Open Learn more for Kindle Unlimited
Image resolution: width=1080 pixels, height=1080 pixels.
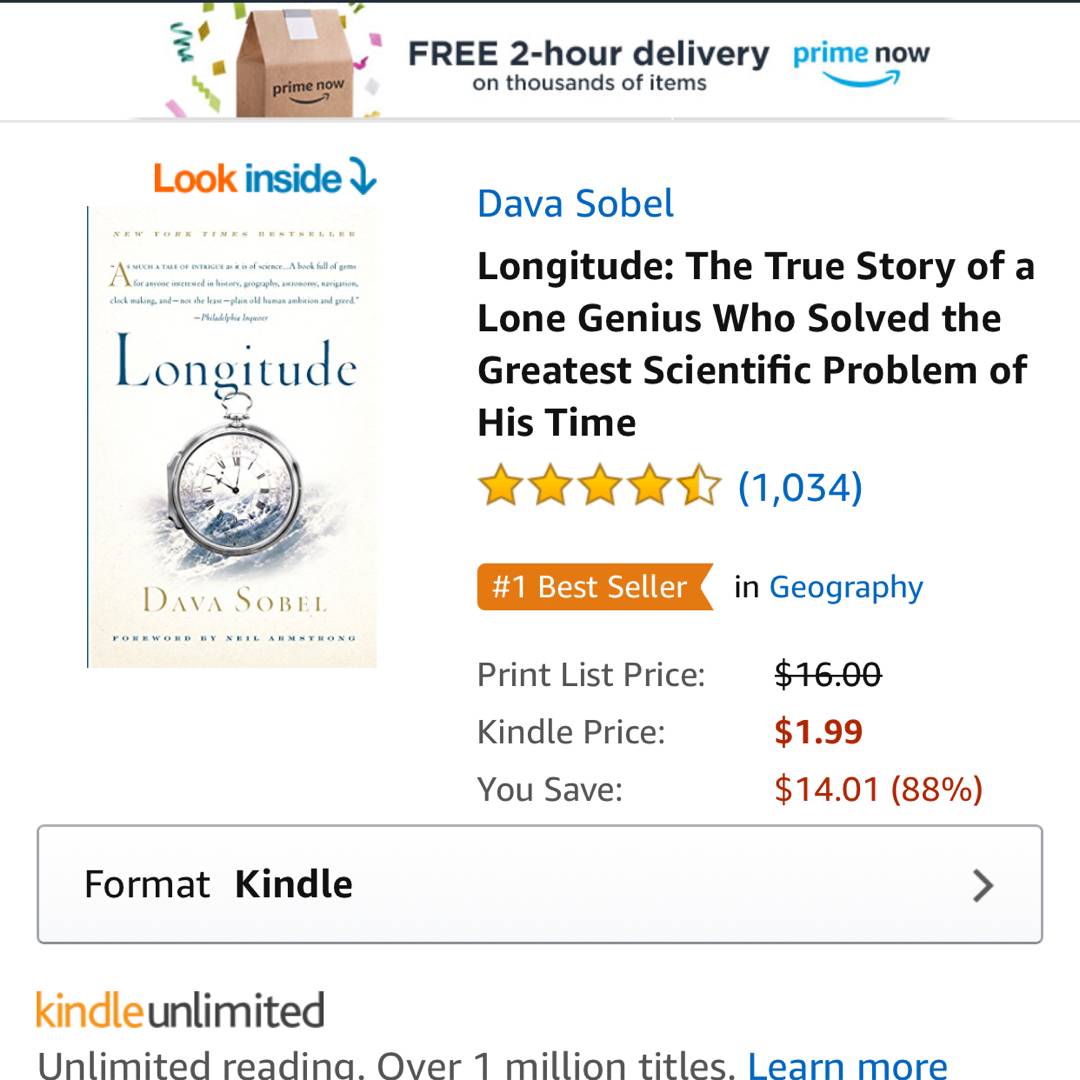point(848,1064)
